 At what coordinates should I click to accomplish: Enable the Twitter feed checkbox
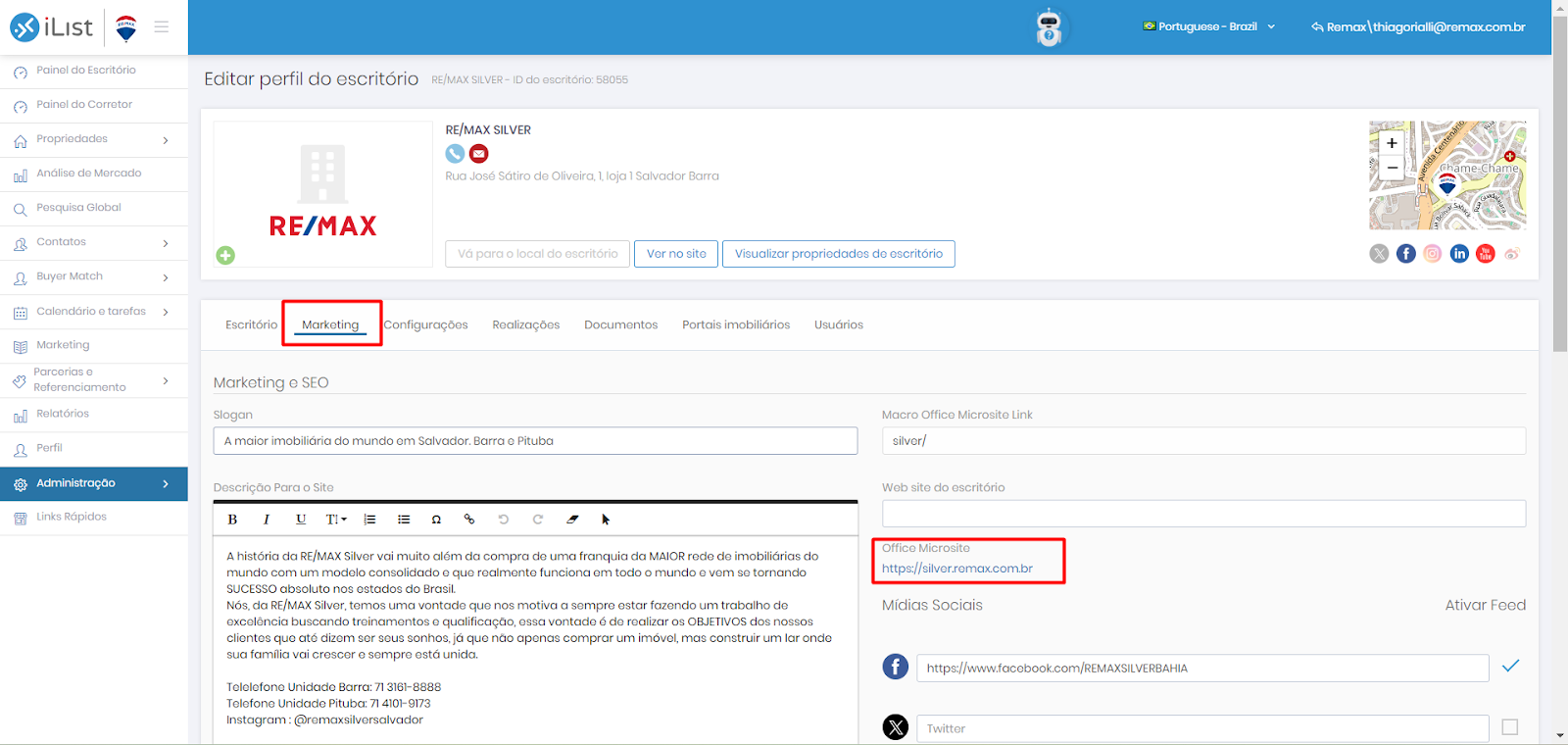pos(1510,727)
